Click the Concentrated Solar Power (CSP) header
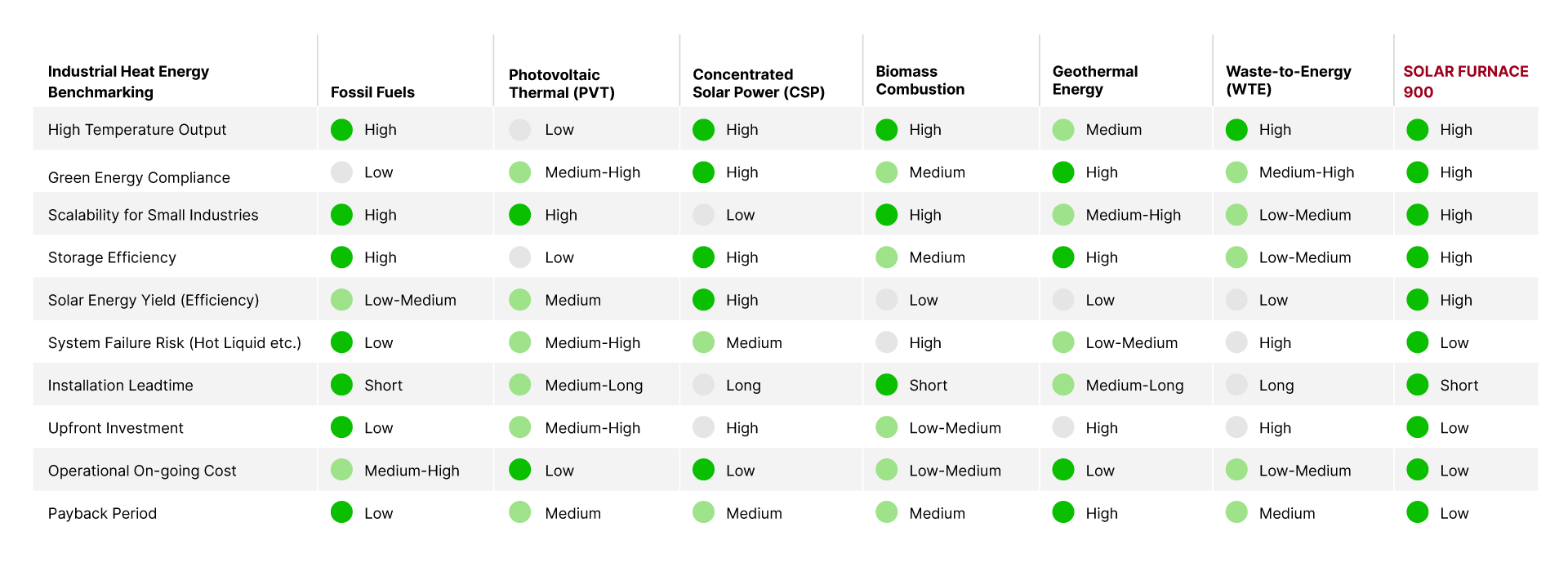1568x567 pixels. tap(758, 83)
